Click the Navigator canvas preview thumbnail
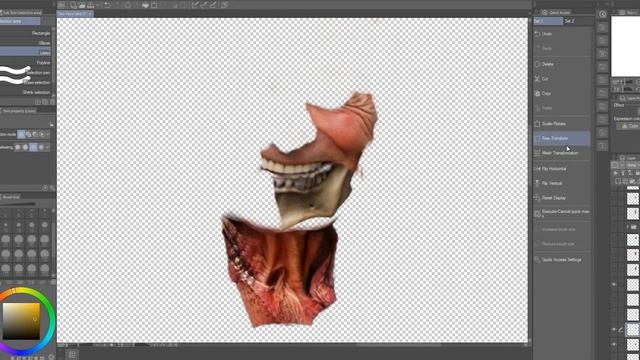Image resolution: width=640 pixels, height=360 pixels. click(625, 46)
